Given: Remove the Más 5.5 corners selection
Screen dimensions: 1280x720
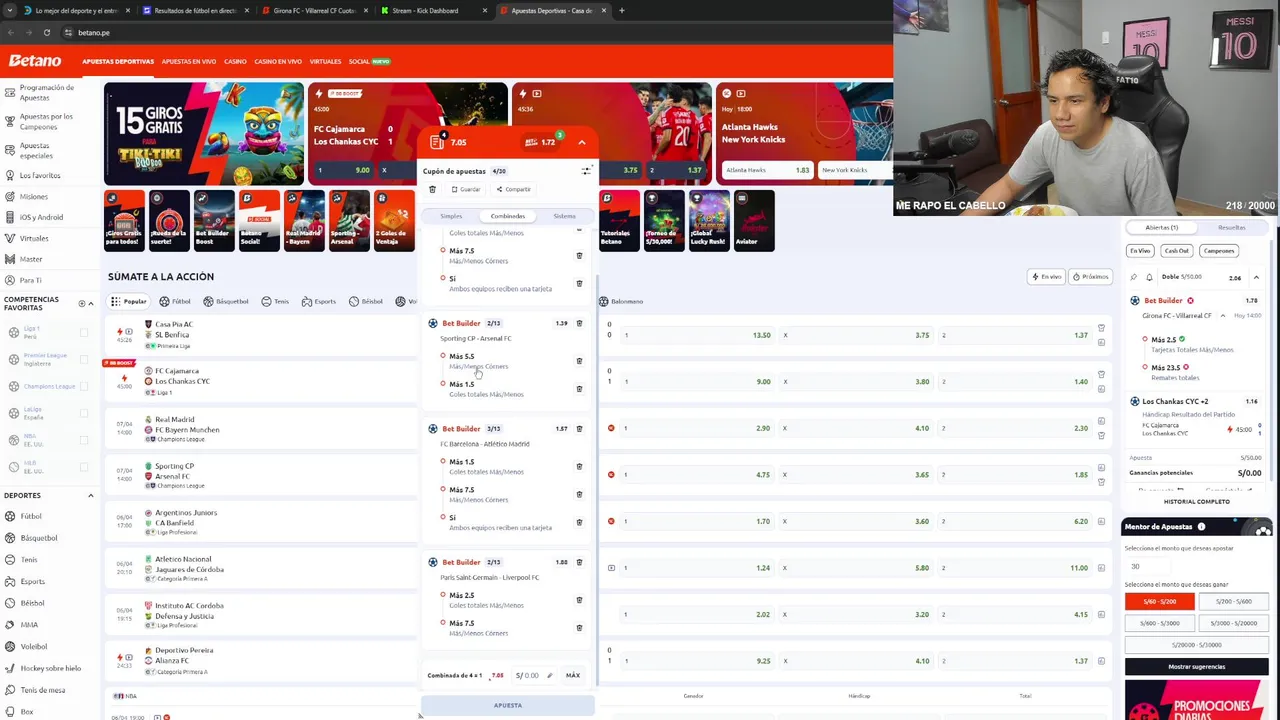Looking at the screenshot, I should (579, 361).
